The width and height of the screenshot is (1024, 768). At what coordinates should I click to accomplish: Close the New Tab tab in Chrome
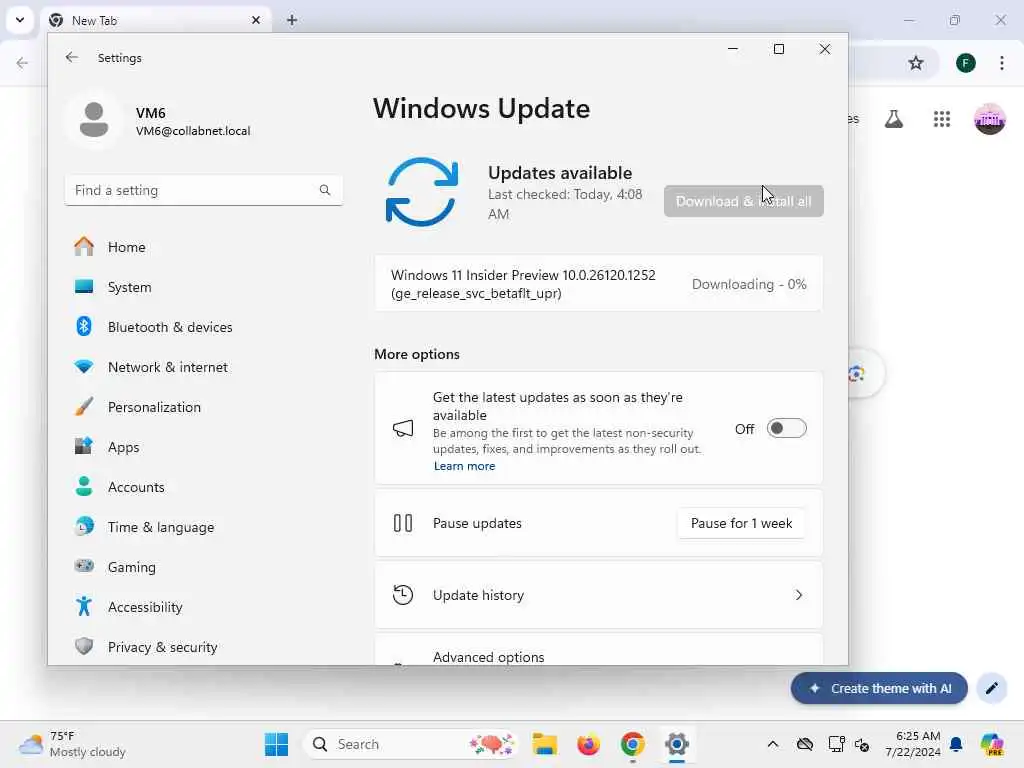[x=256, y=20]
